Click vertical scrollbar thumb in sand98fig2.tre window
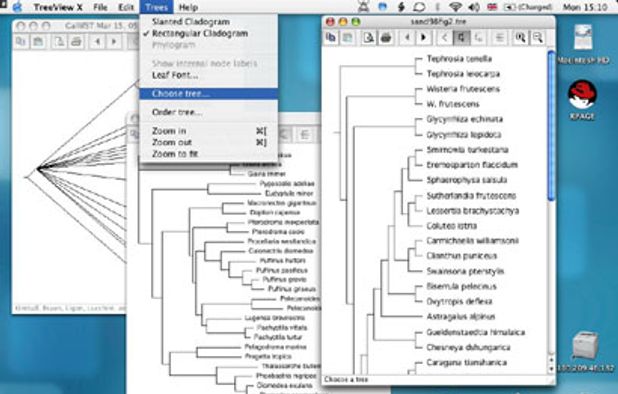Image resolution: width=618 pixels, height=394 pixels. 551,126
